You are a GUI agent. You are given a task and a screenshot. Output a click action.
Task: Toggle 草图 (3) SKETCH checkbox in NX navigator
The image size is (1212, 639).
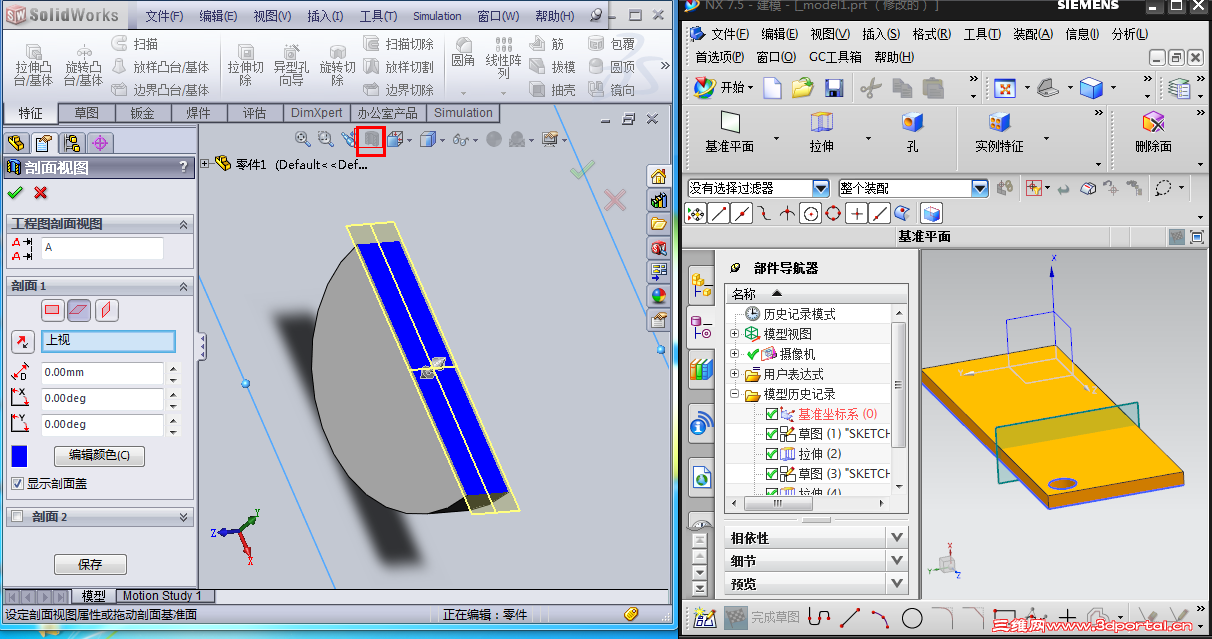pos(771,474)
